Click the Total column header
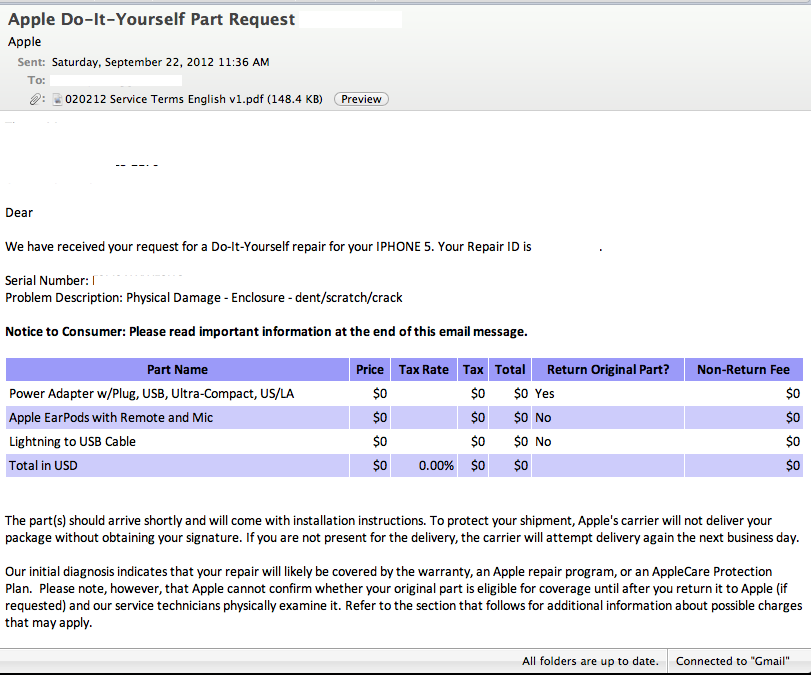 [510, 369]
